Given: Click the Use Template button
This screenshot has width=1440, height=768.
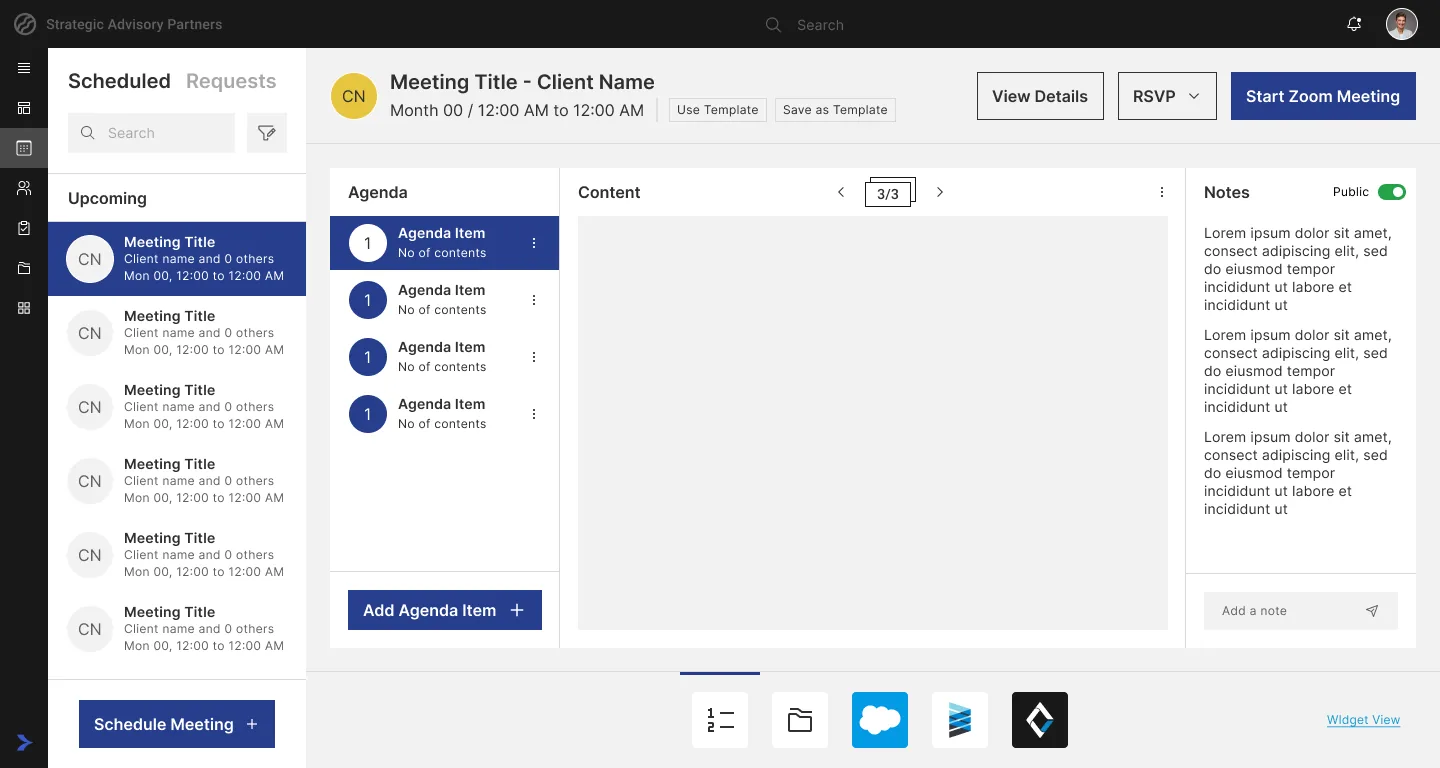Looking at the screenshot, I should pos(718,110).
